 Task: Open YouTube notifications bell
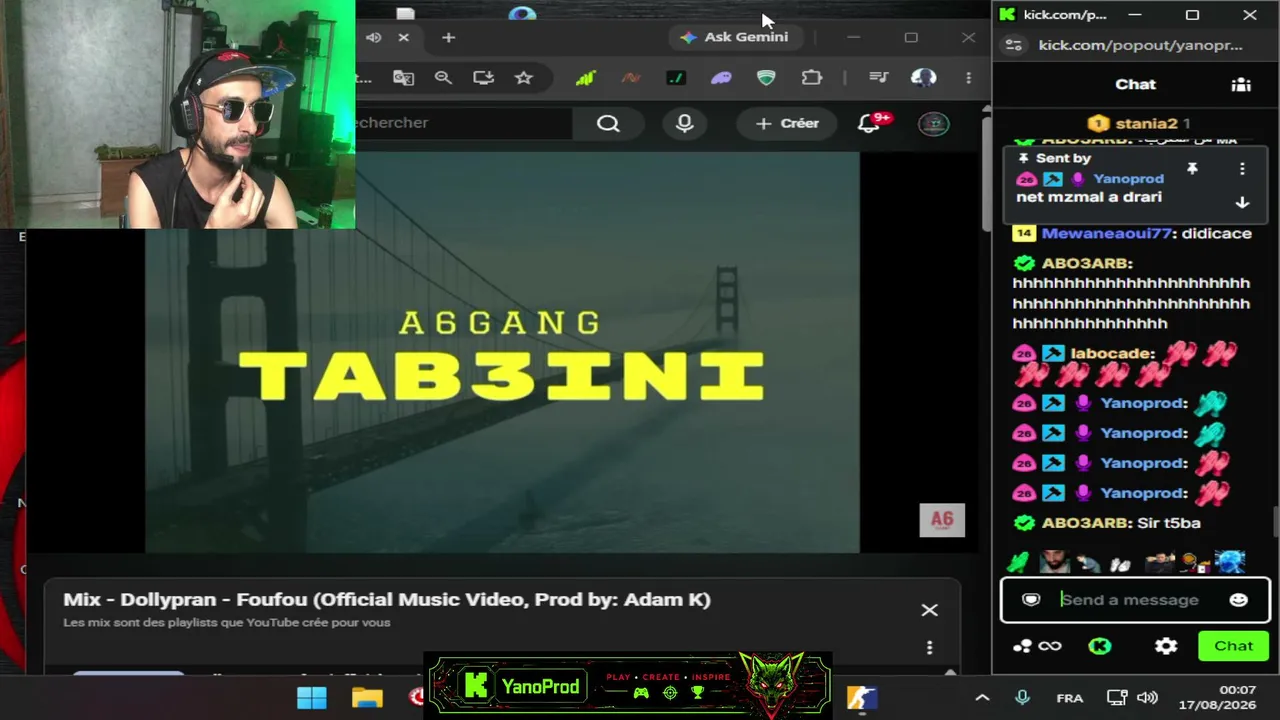tap(870, 123)
